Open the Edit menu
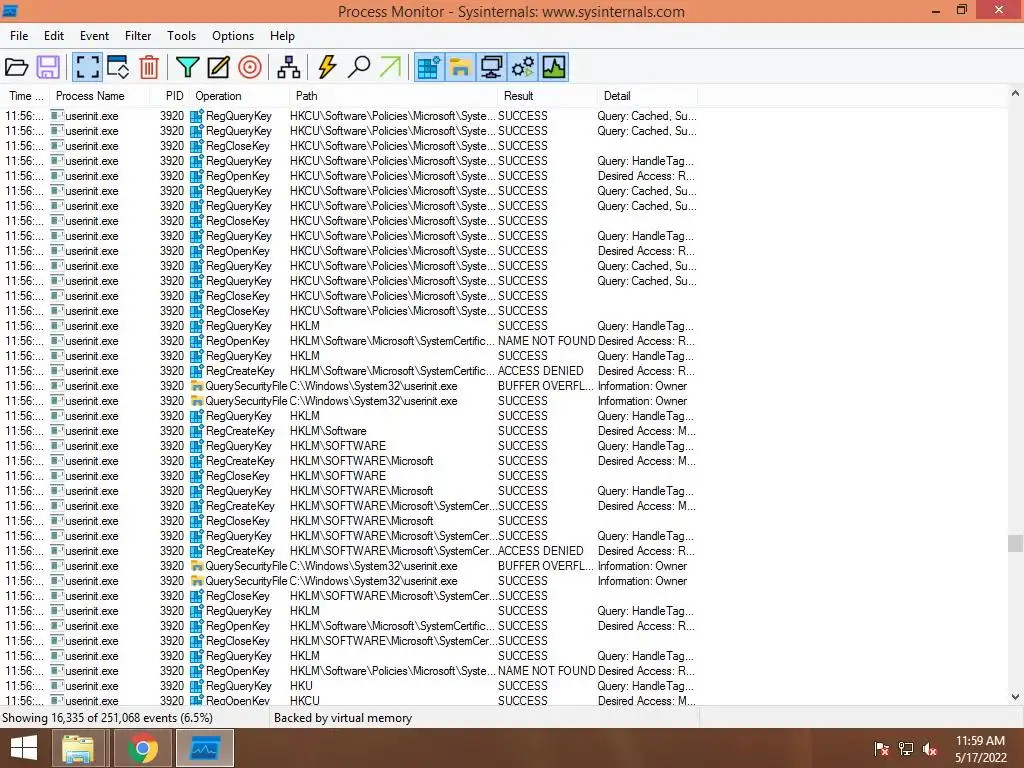 54,36
